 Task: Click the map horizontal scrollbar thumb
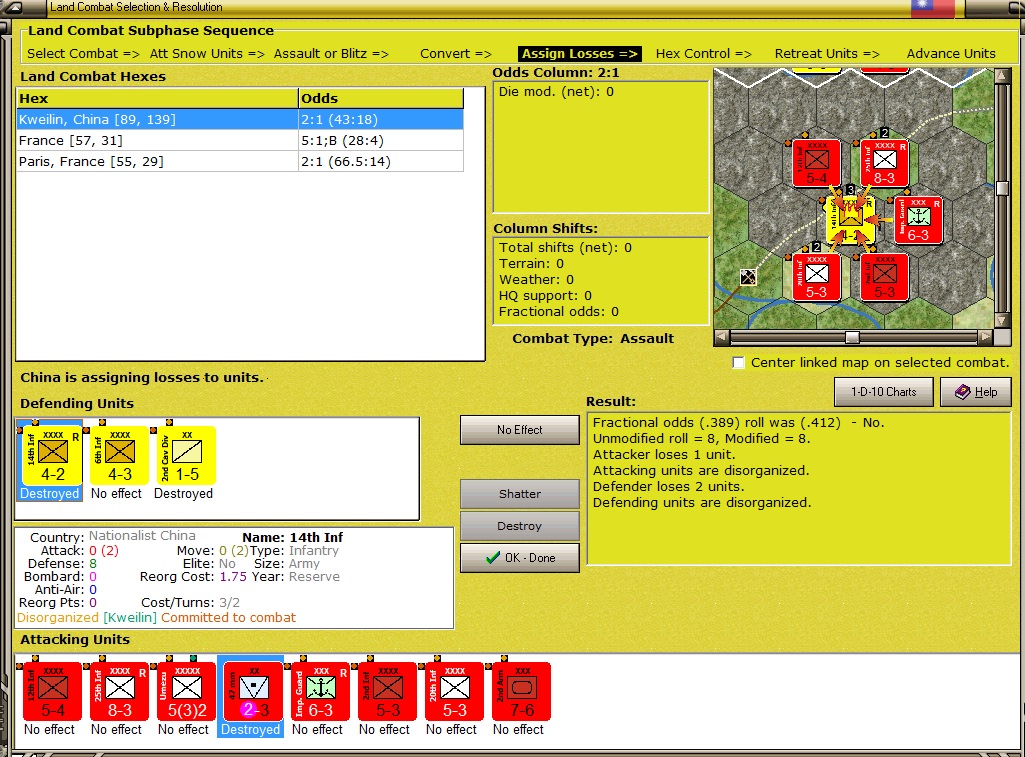(x=852, y=337)
